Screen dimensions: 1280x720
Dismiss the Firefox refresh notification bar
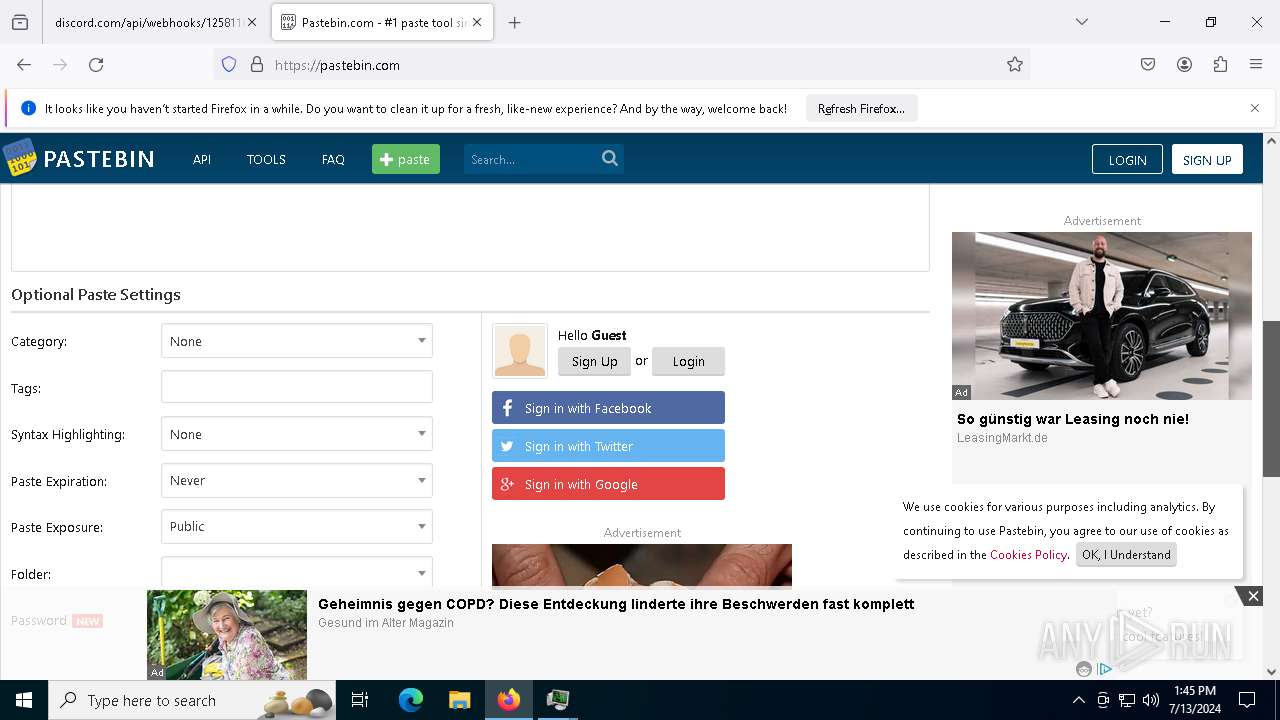(1255, 108)
